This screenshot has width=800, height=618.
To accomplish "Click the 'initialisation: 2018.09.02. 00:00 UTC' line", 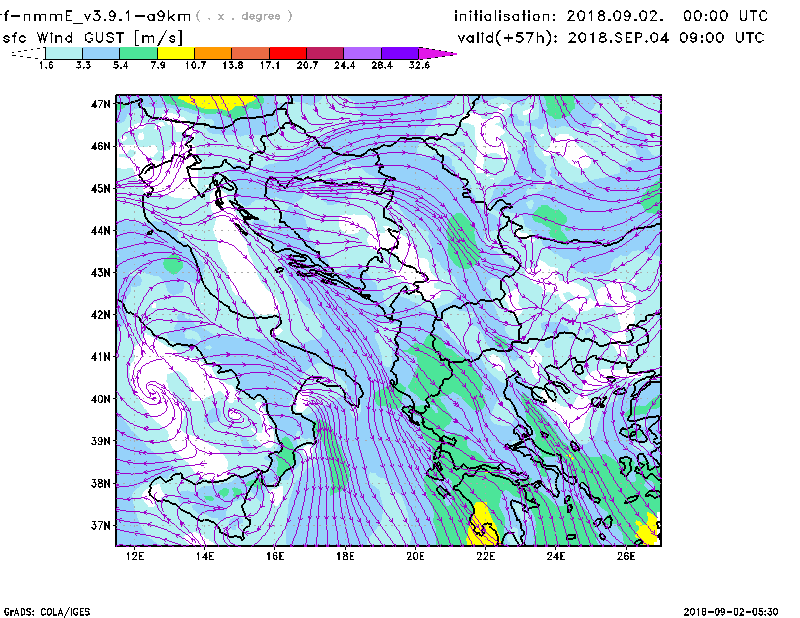I will tap(611, 16).
